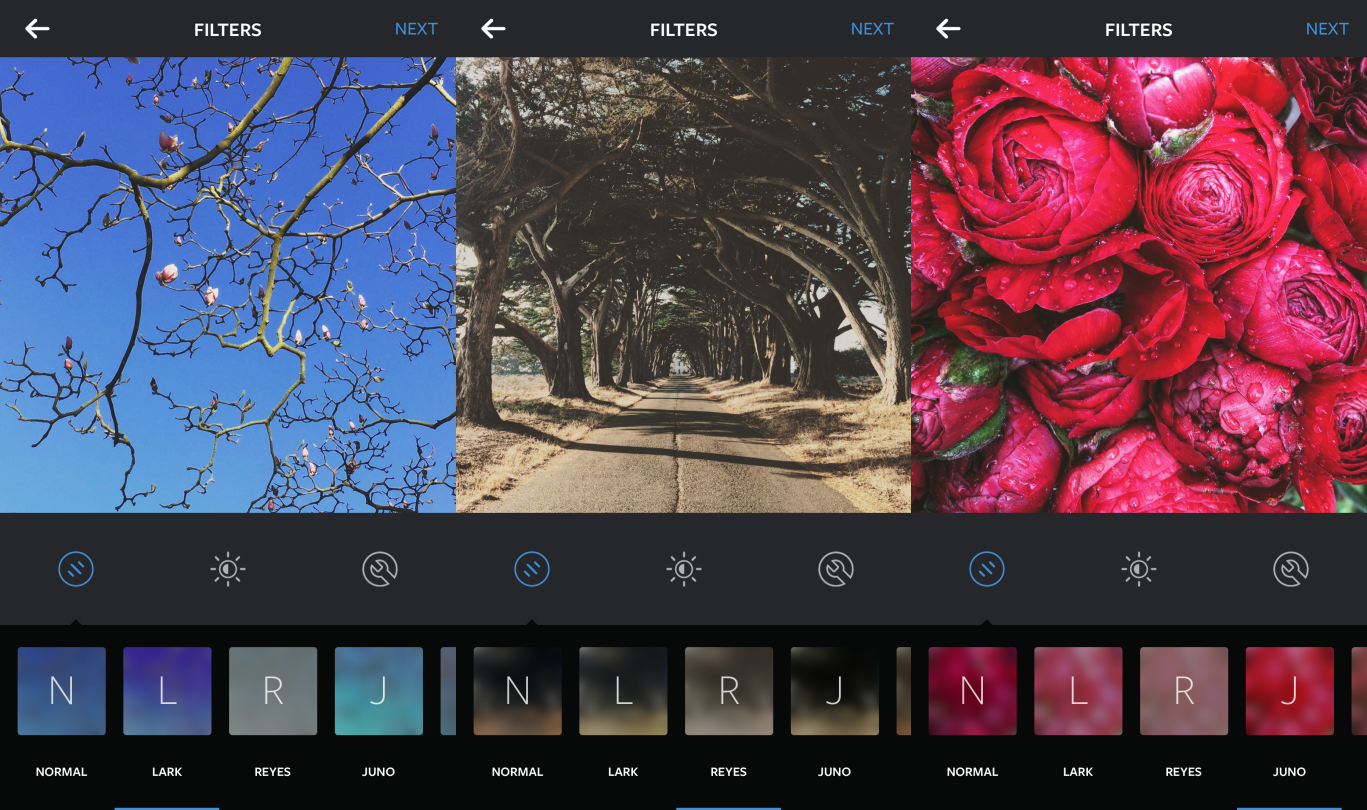Screen dimensions: 1367x810
Task: Open brightness (Lux) icon under roses photo
Action: (x=1139, y=569)
